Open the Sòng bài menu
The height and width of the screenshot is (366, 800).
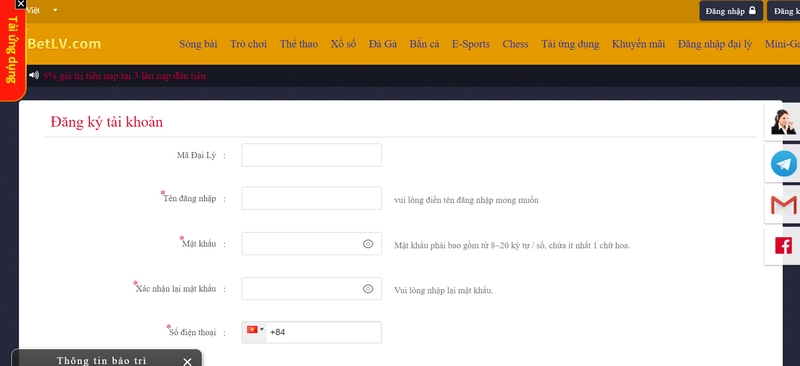(x=198, y=44)
